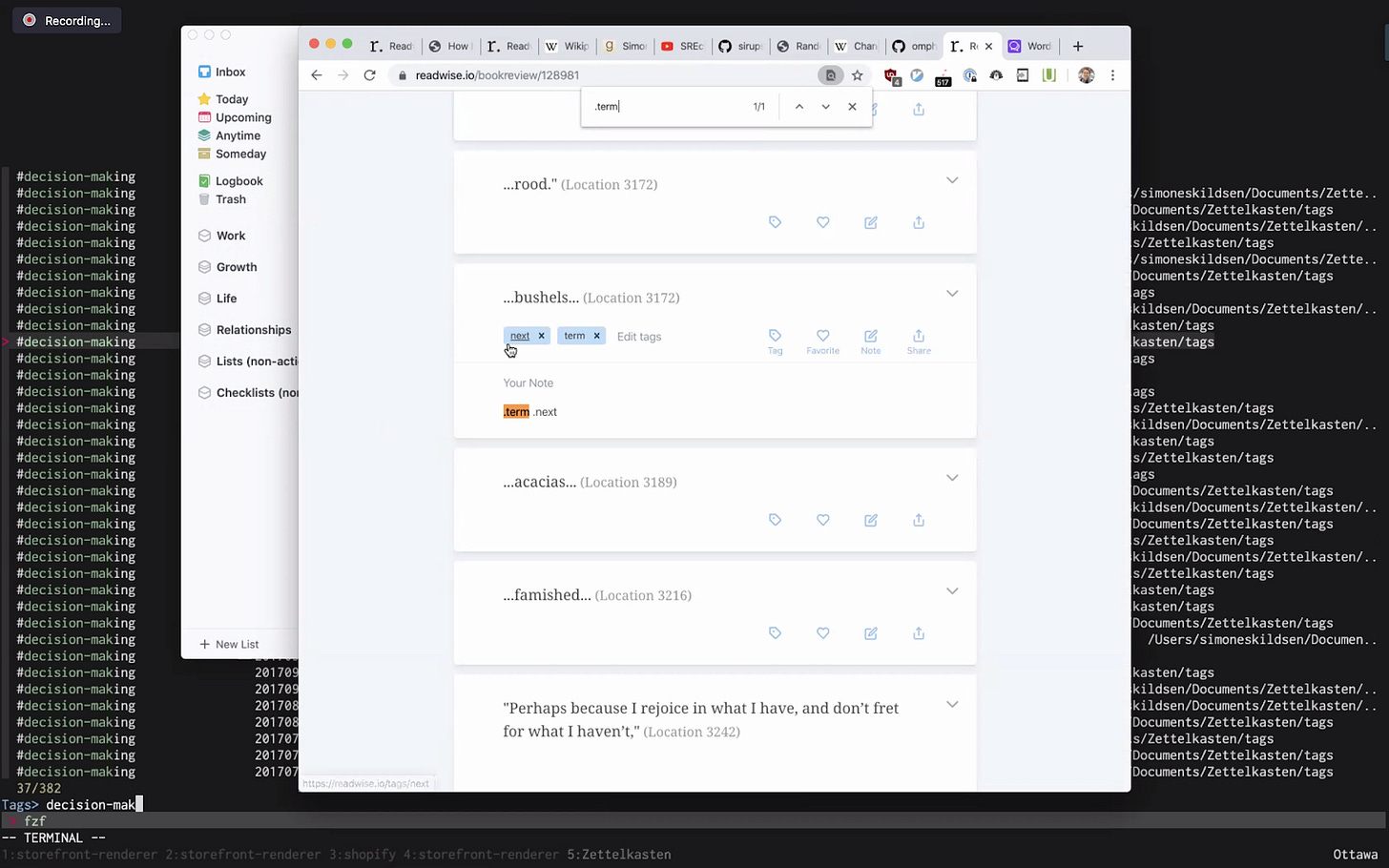The image size is (1389, 868).
Task: Click 'Edit tags' field
Action: click(639, 337)
